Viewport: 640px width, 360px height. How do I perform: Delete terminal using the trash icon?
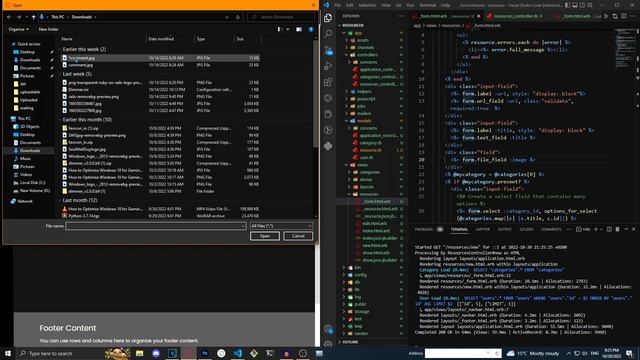click(617, 229)
